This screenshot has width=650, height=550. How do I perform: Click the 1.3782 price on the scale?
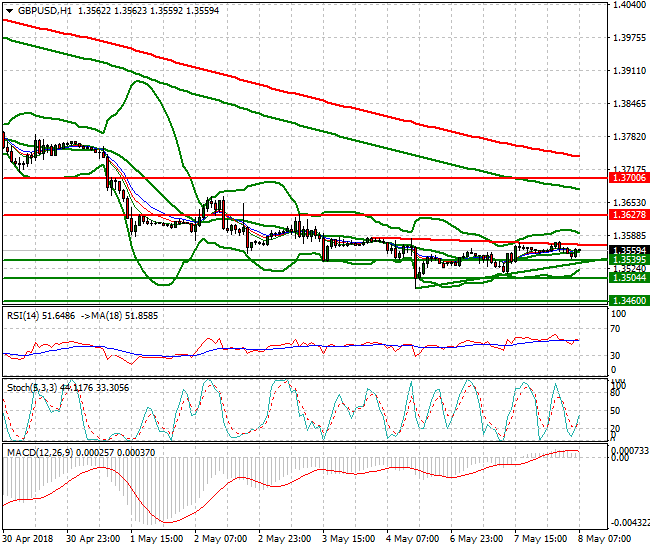click(x=625, y=136)
